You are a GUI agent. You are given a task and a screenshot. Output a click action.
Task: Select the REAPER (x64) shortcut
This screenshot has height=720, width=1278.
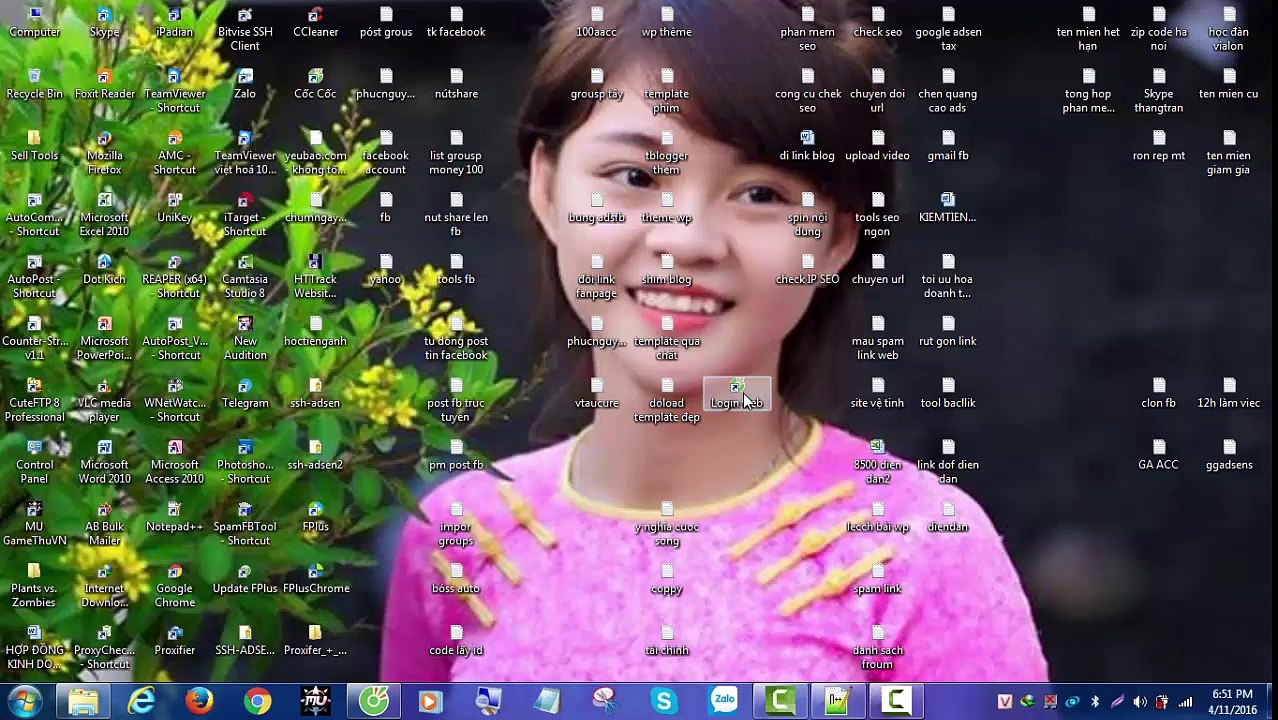(175, 278)
